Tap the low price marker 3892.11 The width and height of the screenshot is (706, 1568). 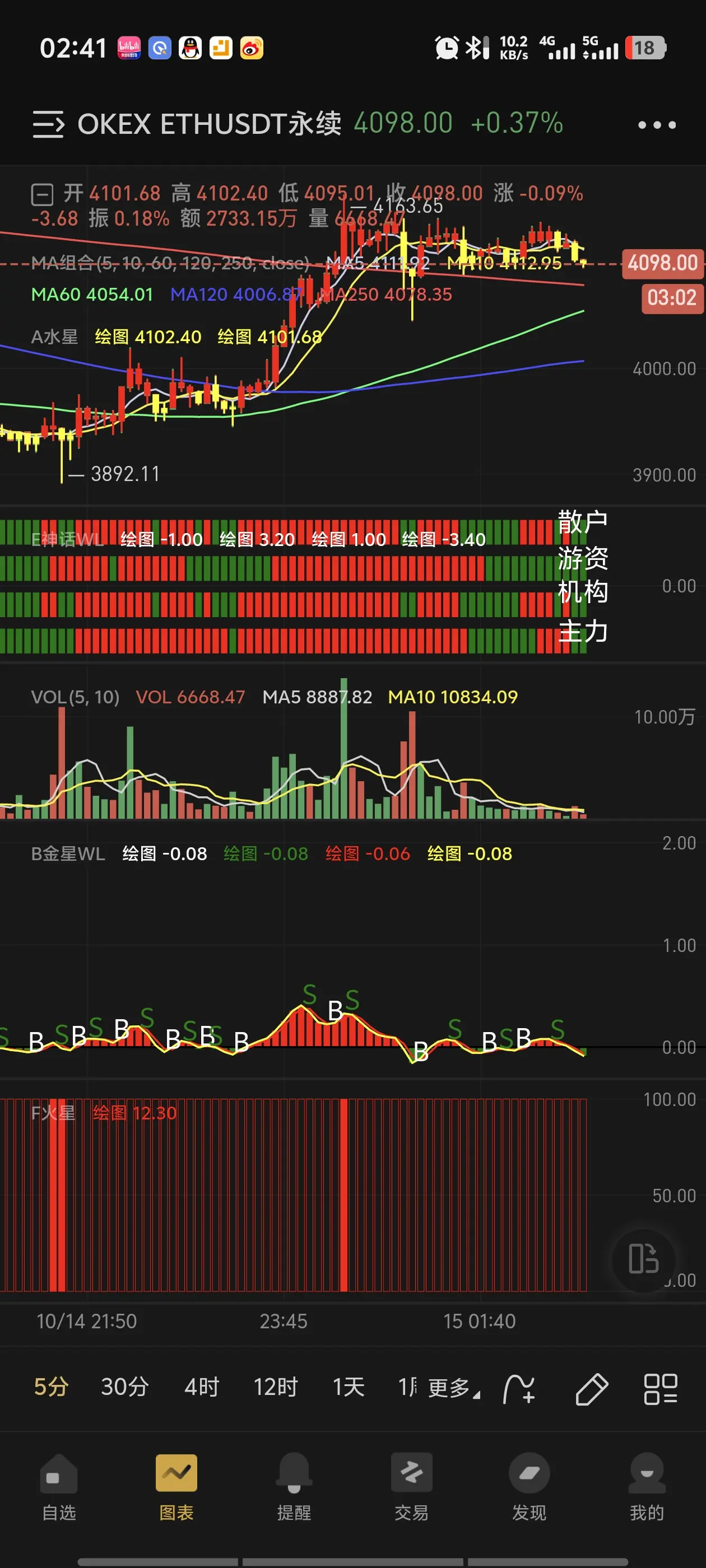click(x=126, y=474)
